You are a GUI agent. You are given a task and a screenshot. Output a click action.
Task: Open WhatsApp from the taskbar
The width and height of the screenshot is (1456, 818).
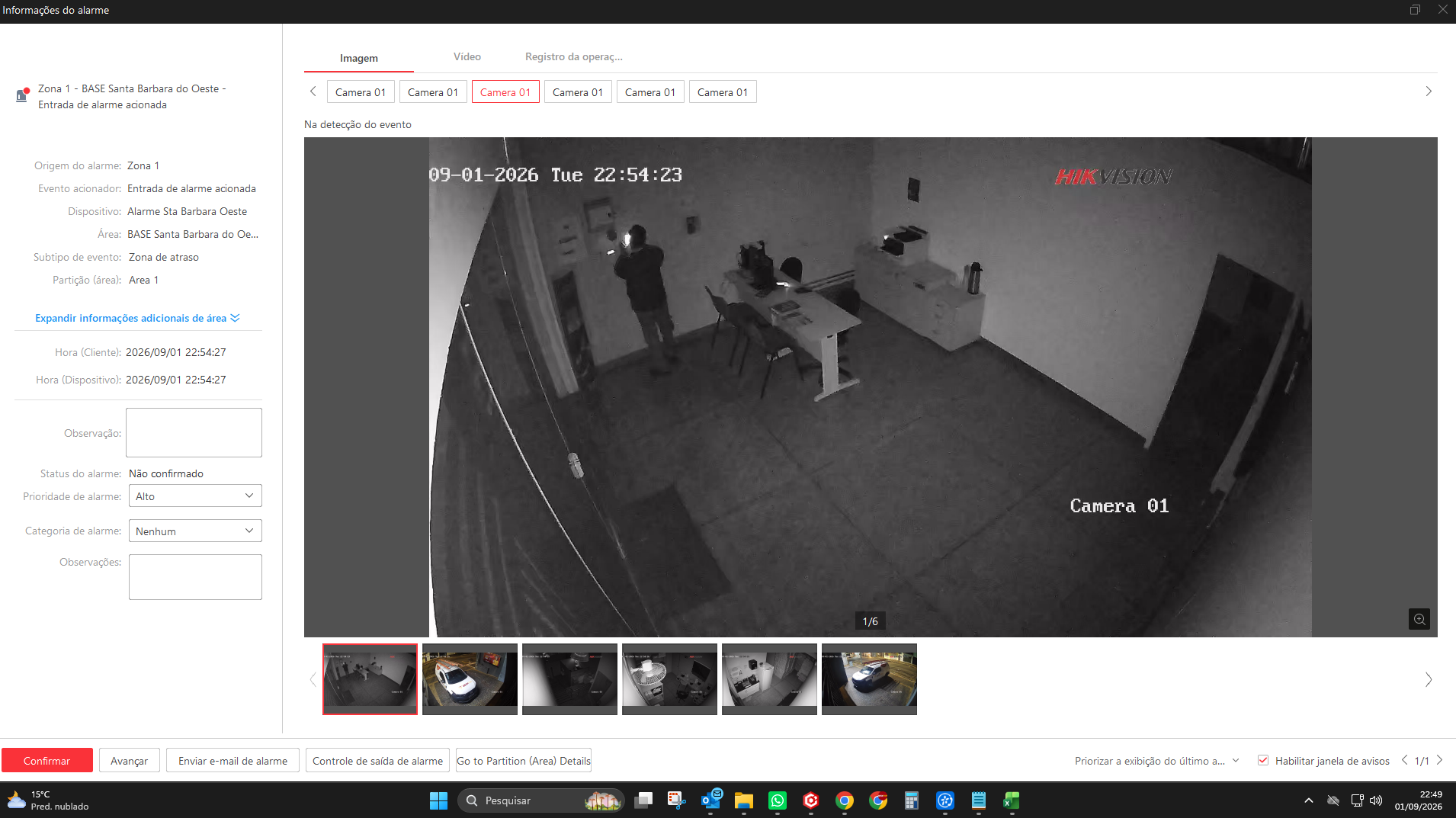point(778,800)
